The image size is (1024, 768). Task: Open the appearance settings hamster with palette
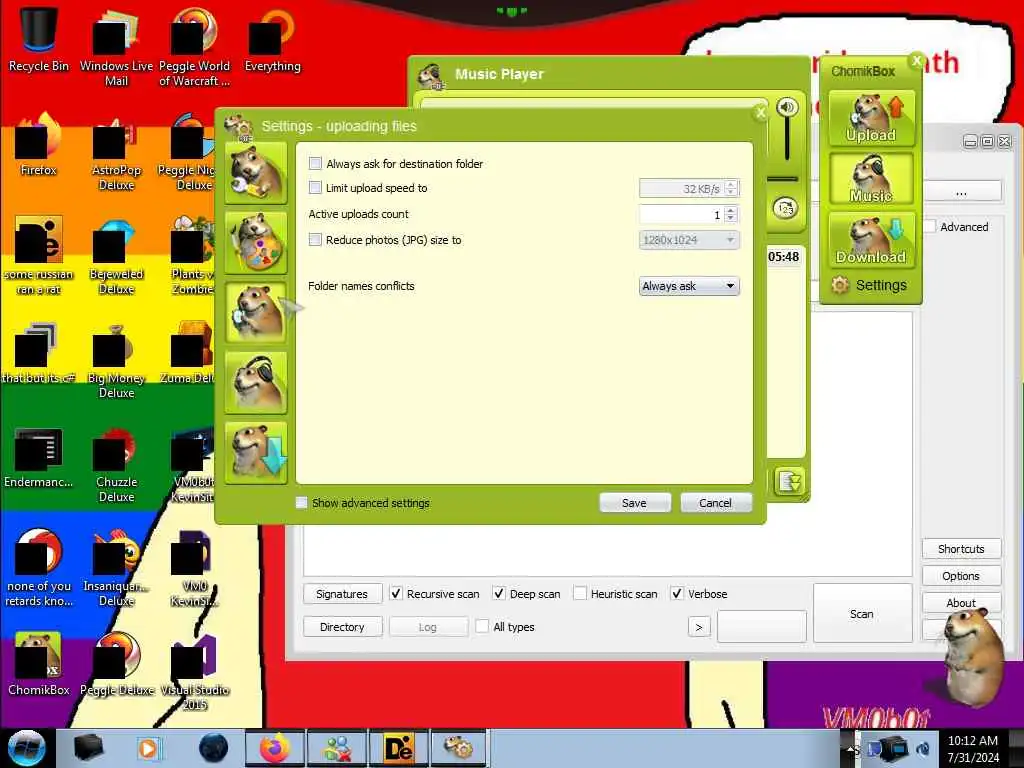click(256, 243)
